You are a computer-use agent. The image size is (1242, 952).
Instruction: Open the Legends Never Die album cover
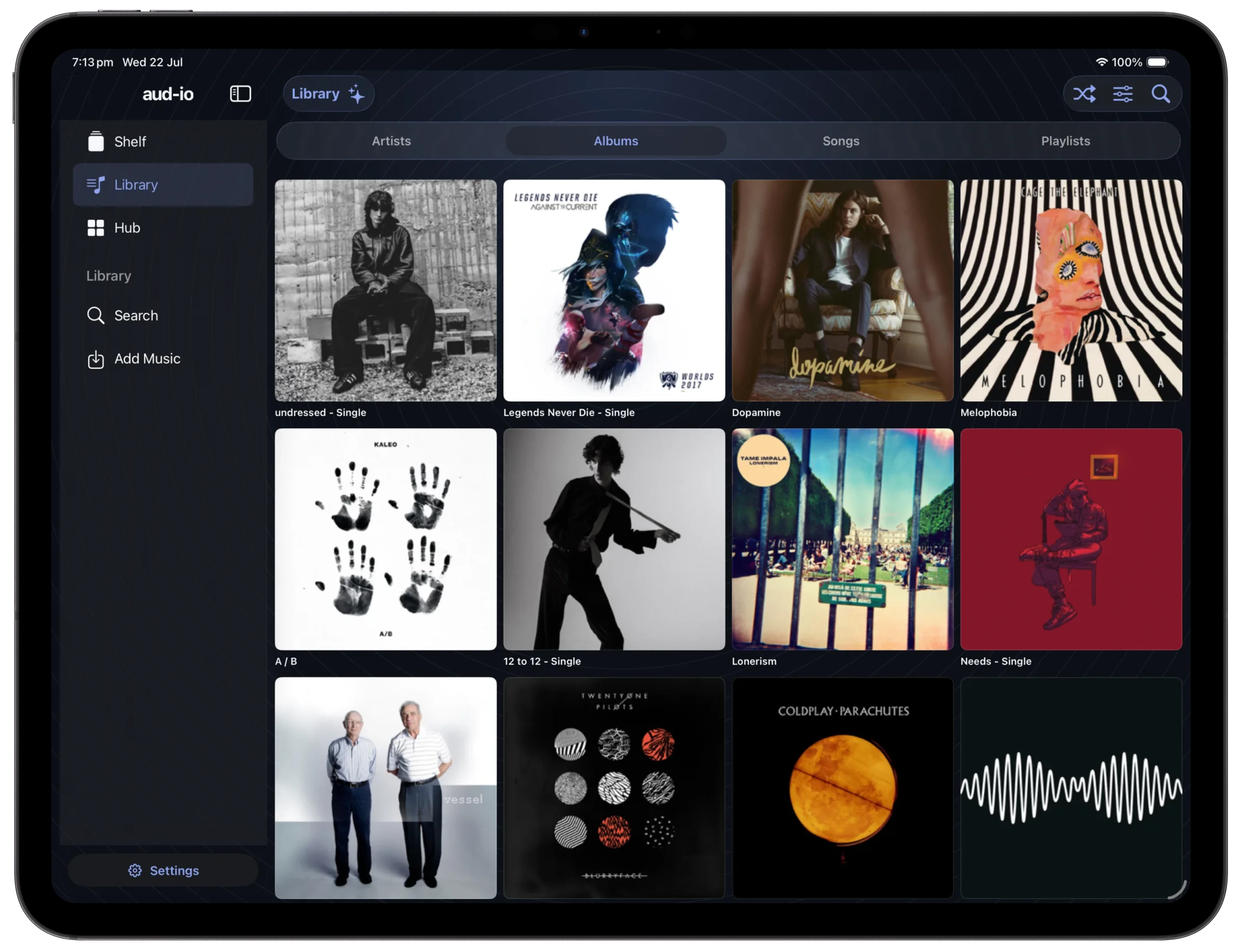point(614,291)
